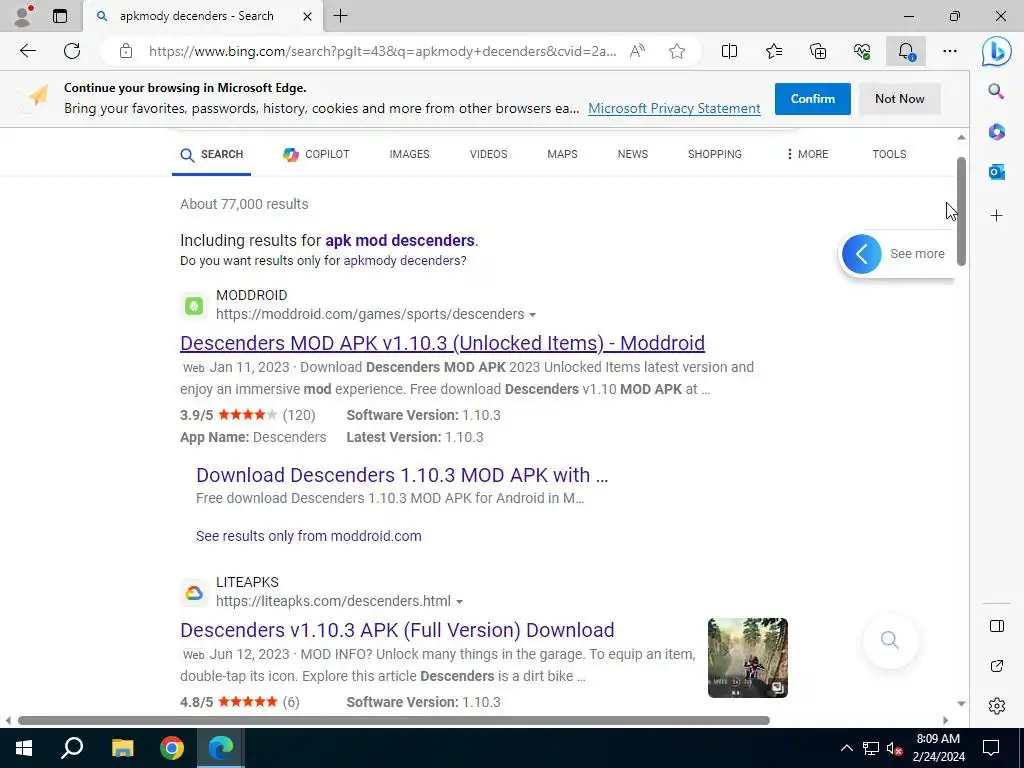Open the notifications bell icon
The height and width of the screenshot is (768, 1024).
click(906, 51)
